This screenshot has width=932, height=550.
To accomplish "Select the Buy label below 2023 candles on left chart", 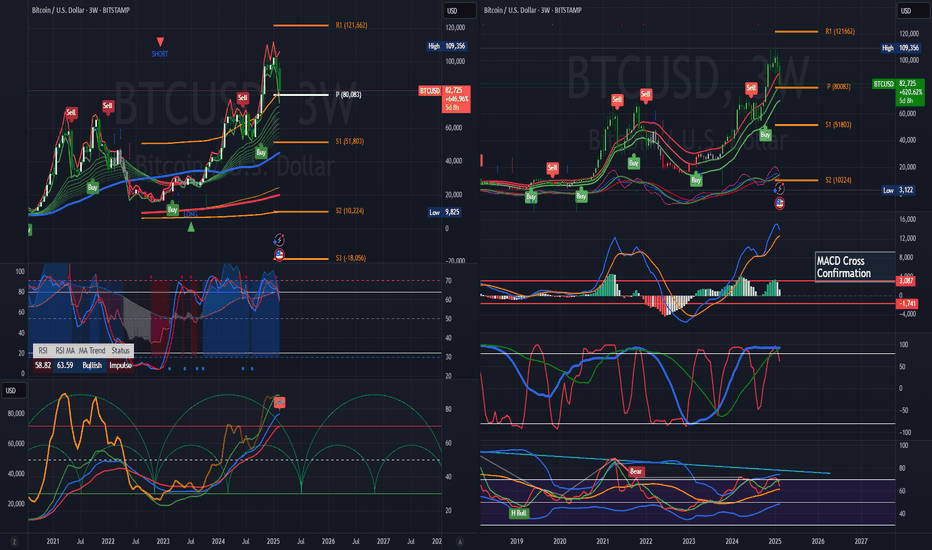I will (x=172, y=209).
